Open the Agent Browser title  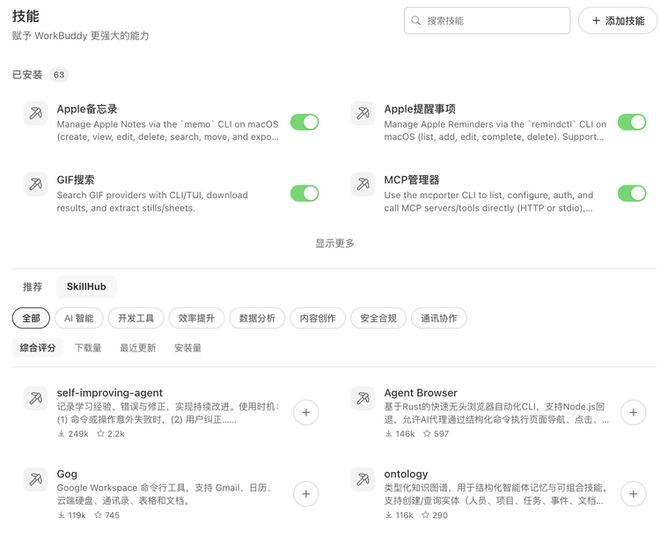420,393
